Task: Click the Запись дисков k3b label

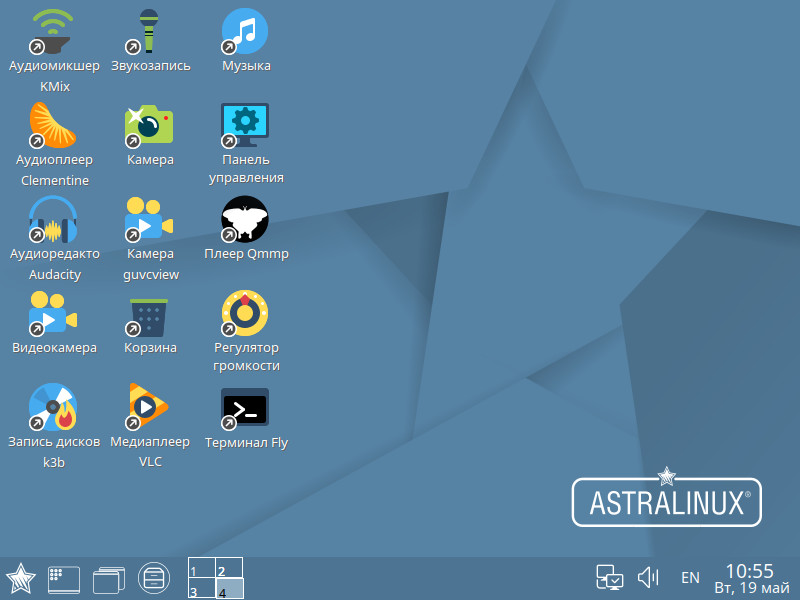Action: click(x=54, y=452)
